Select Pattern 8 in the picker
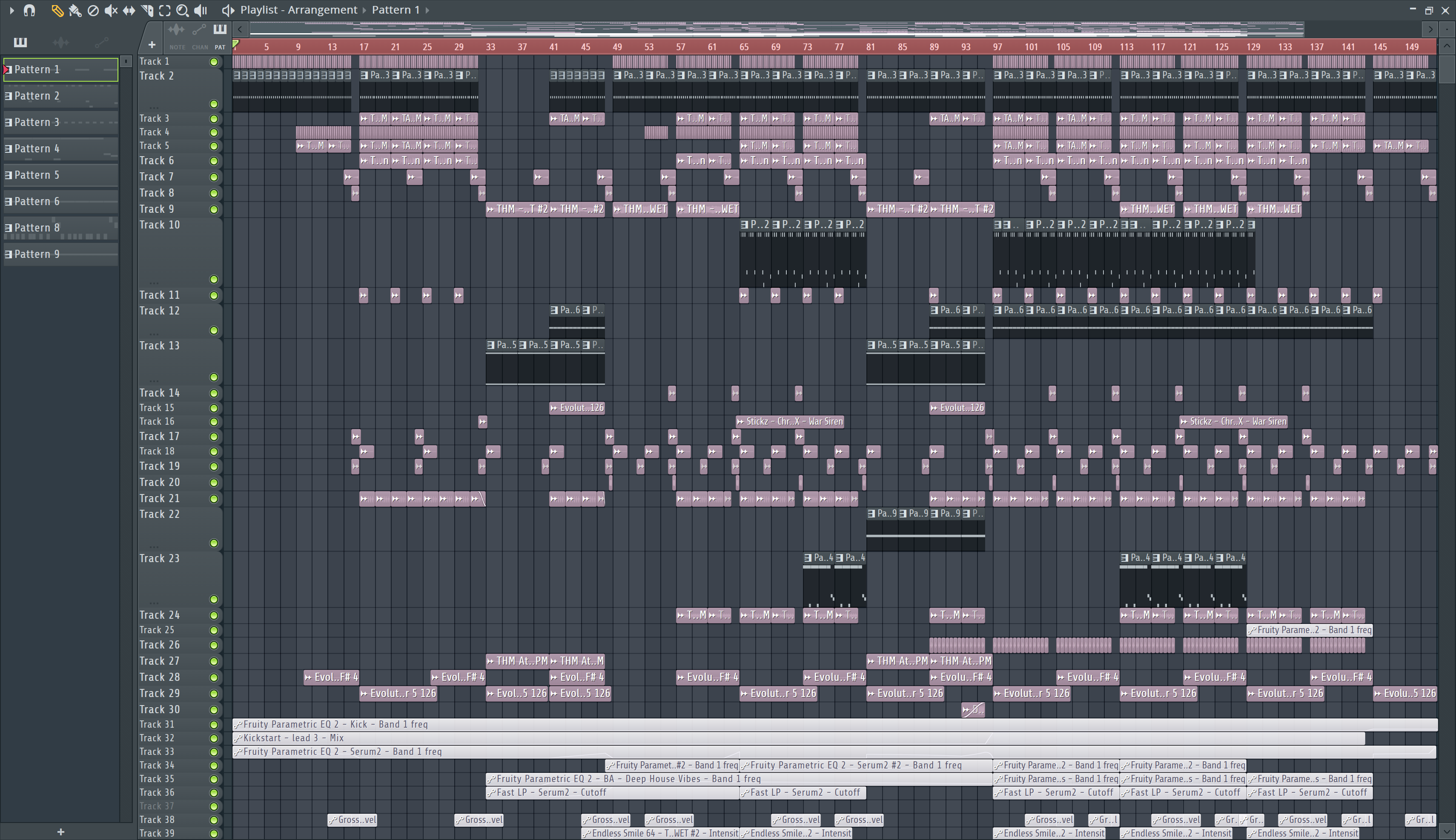Viewport: 1456px width, 840px height. (x=60, y=228)
